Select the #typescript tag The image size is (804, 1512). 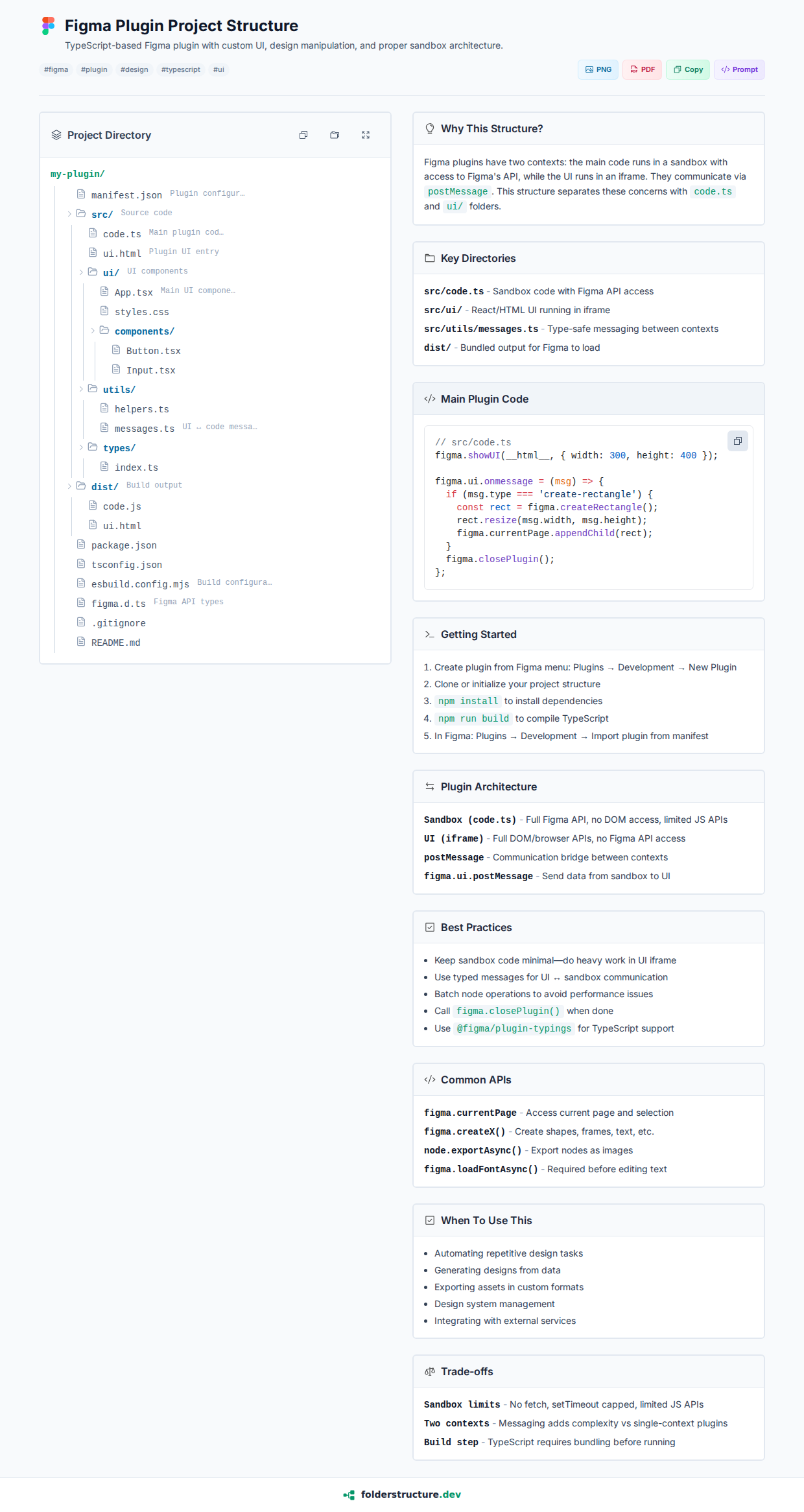point(180,69)
